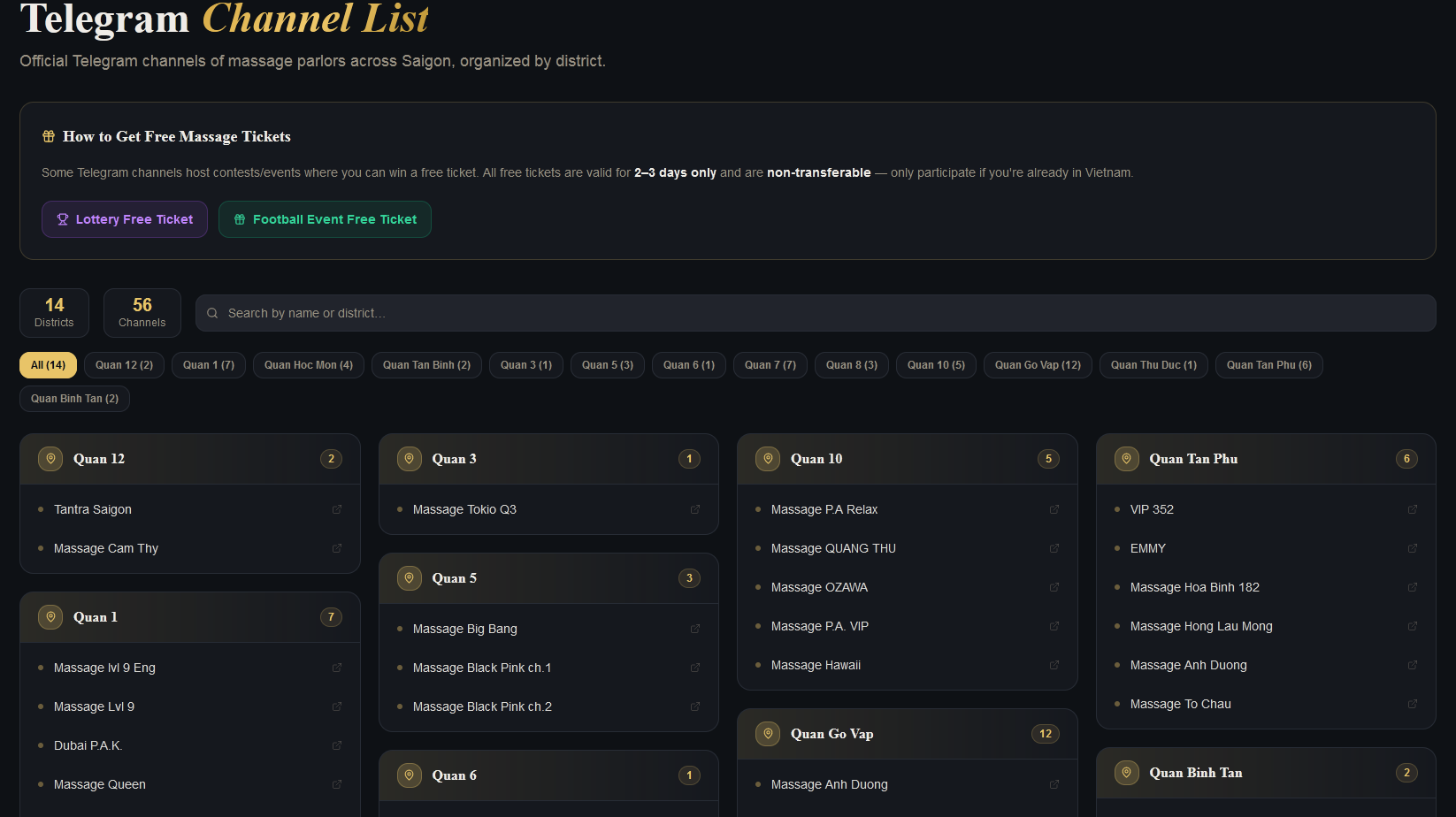The image size is (1456, 817).
Task: Filter by Quan Hoc Mon (4)
Action: pos(309,365)
